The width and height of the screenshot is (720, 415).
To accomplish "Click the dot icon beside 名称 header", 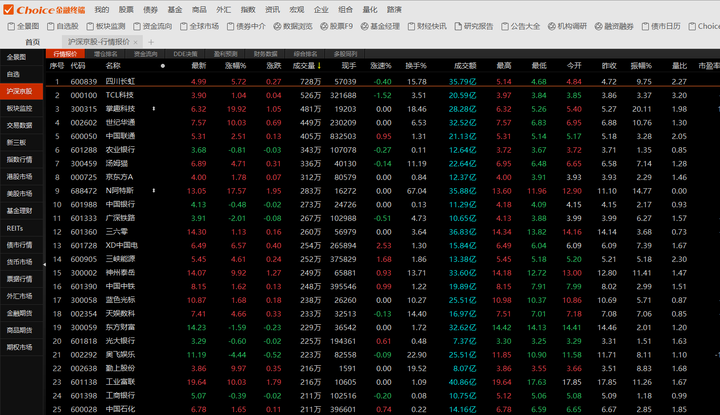I will tap(163, 66).
